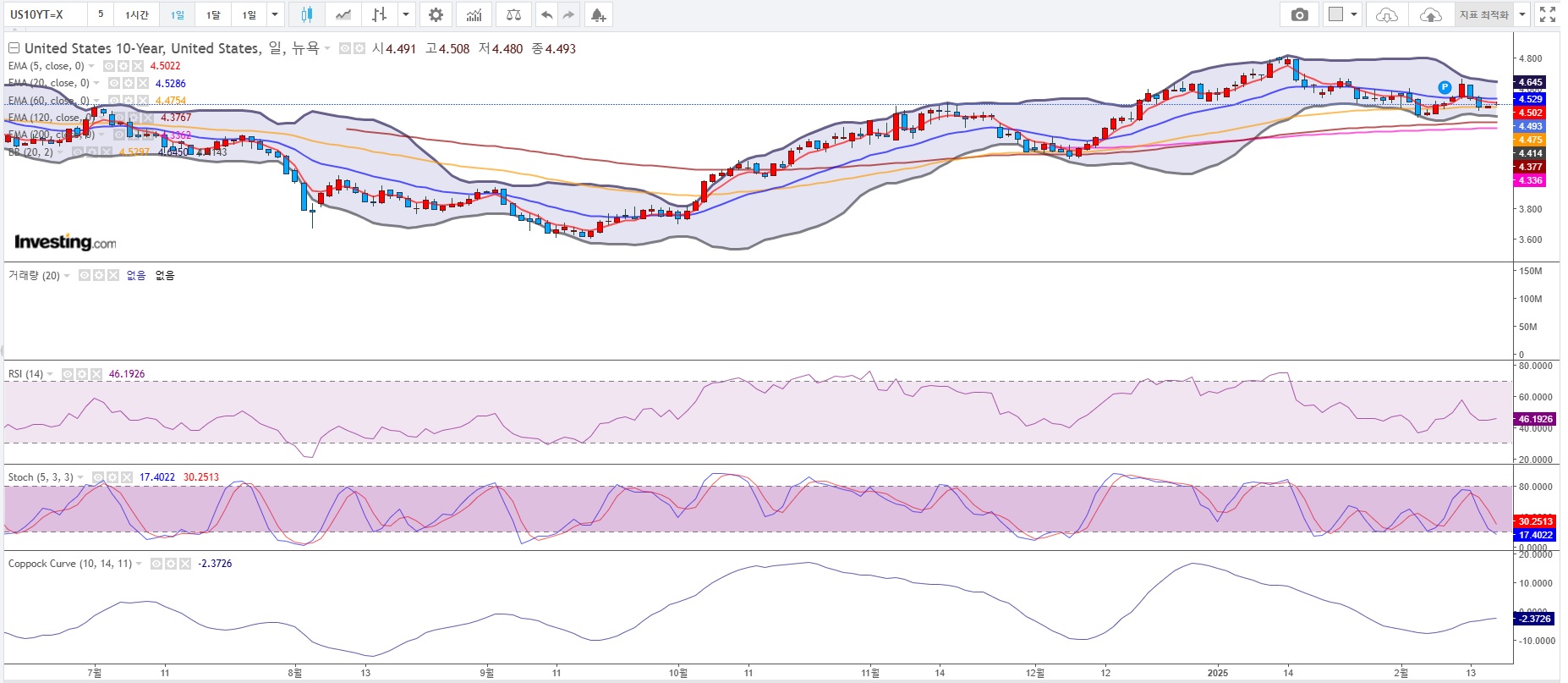Remove the Coppock Curve indicator
This screenshot has width=1568, height=683.
(x=184, y=564)
